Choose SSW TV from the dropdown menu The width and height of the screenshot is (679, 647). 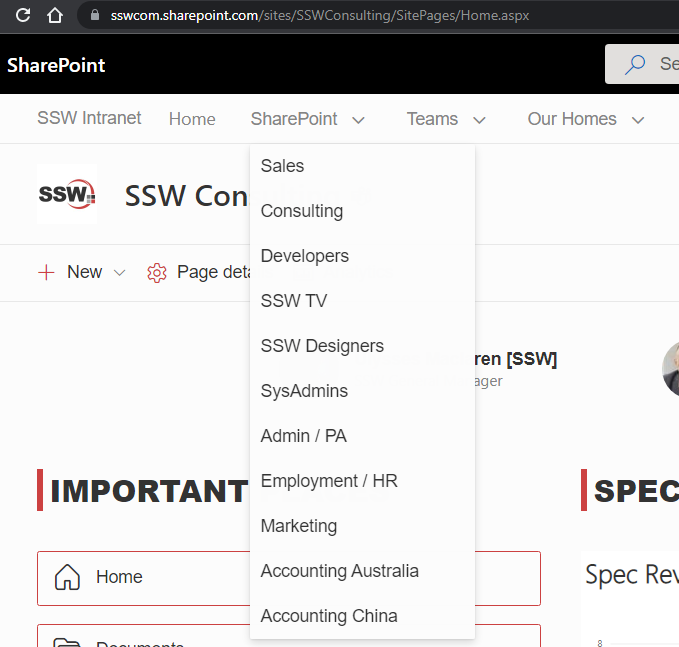362,301
